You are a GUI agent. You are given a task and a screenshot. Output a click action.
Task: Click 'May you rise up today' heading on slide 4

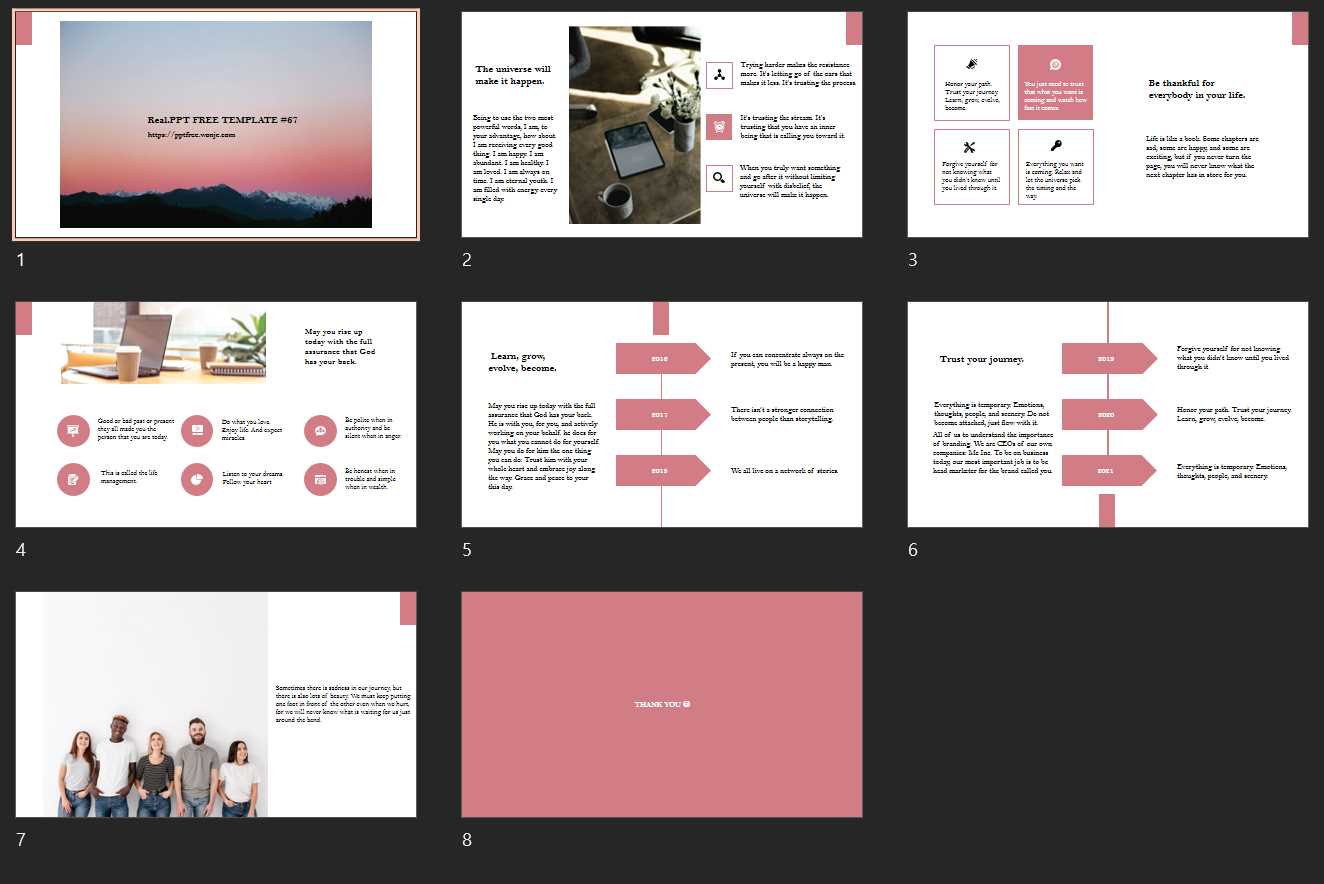click(341, 346)
